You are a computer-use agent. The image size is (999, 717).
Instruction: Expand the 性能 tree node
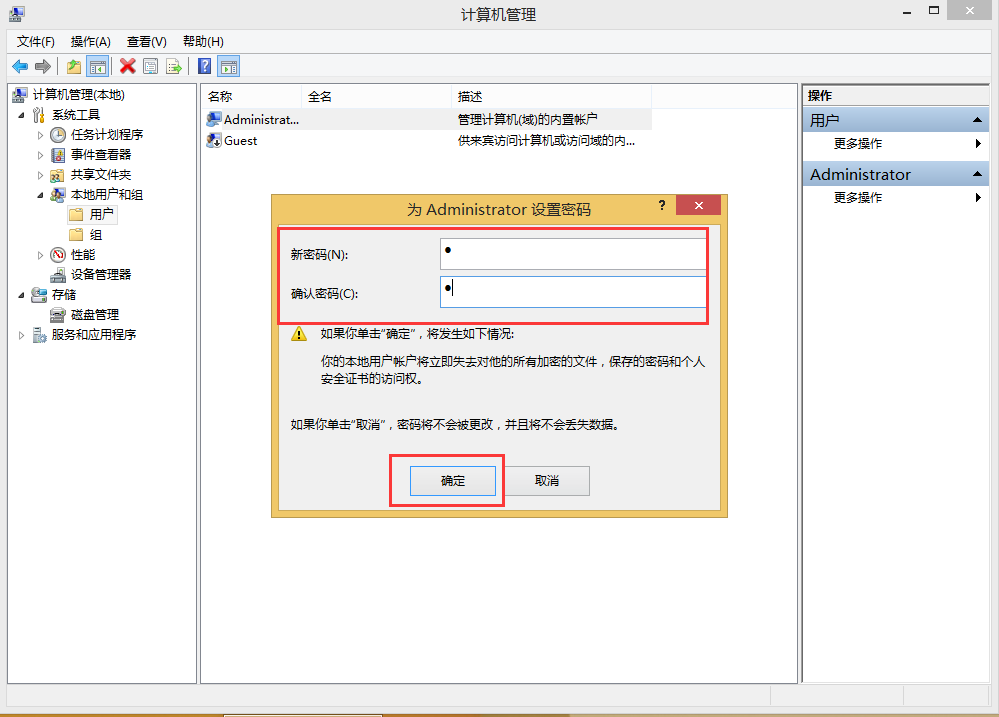[40, 256]
